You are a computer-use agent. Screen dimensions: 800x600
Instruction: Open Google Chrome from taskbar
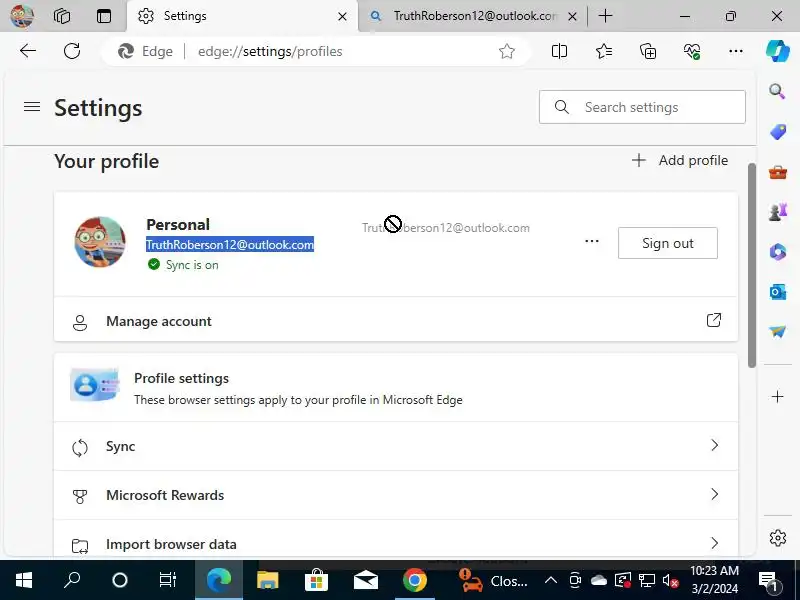click(414, 580)
